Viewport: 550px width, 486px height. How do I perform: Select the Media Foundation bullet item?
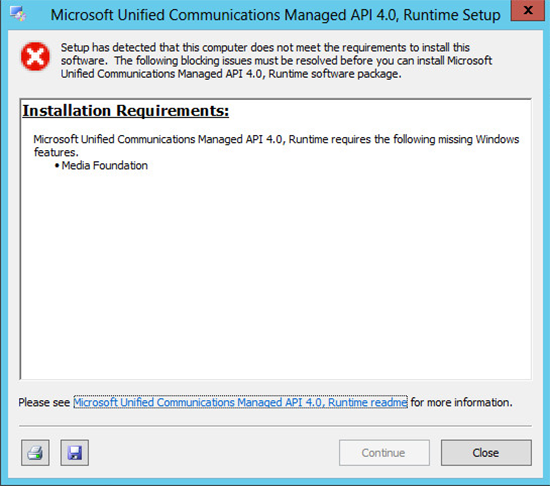coord(105,166)
